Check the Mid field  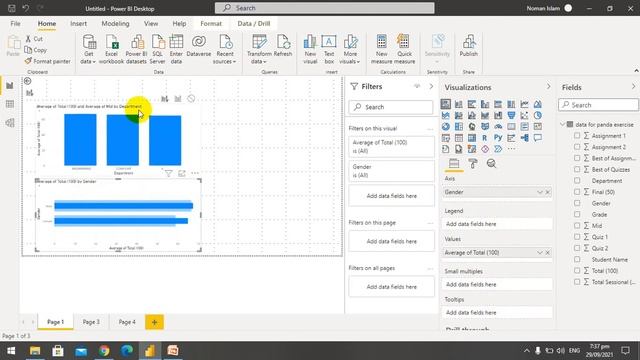(577, 225)
